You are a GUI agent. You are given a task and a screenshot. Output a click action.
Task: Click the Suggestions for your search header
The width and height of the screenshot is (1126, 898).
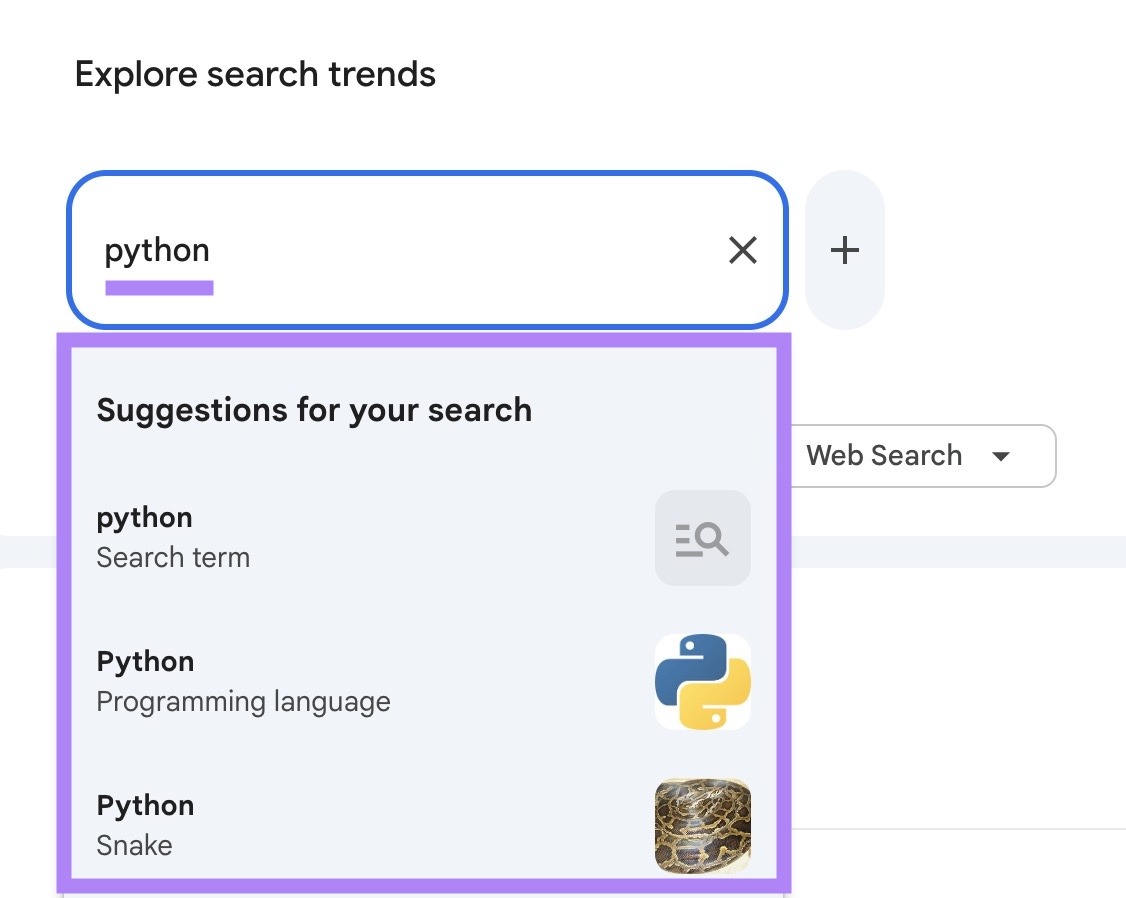(x=313, y=409)
